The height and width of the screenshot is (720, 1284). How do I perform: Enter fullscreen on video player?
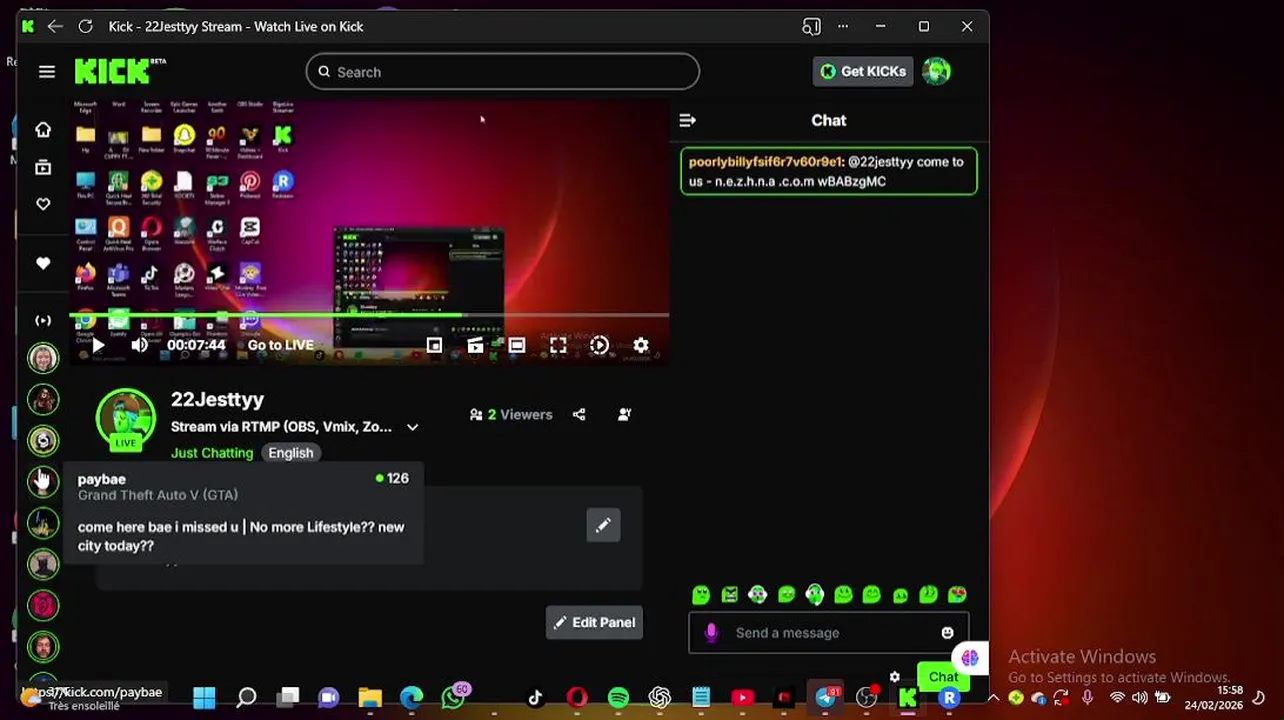[558, 345]
